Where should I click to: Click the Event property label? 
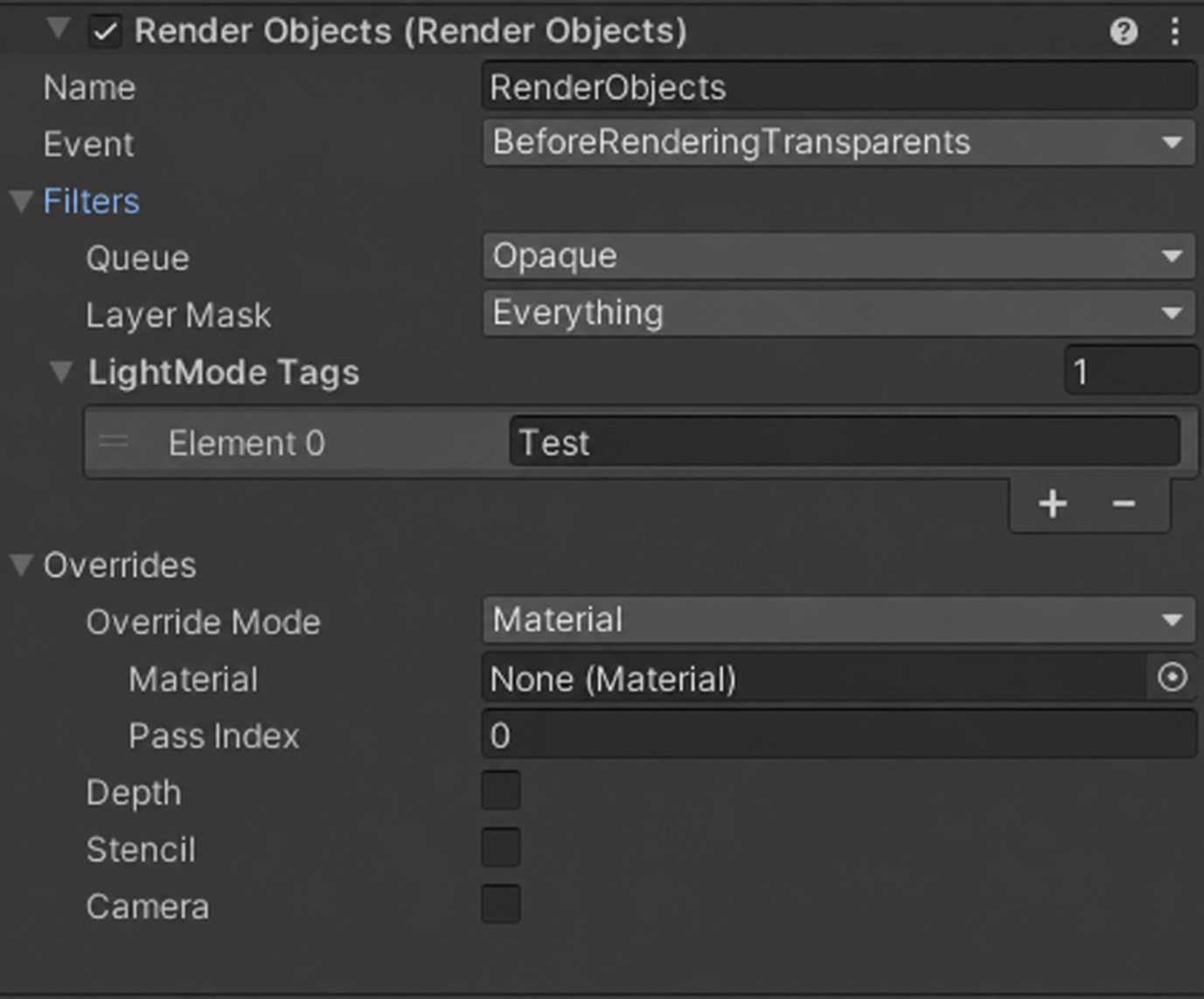[x=89, y=144]
